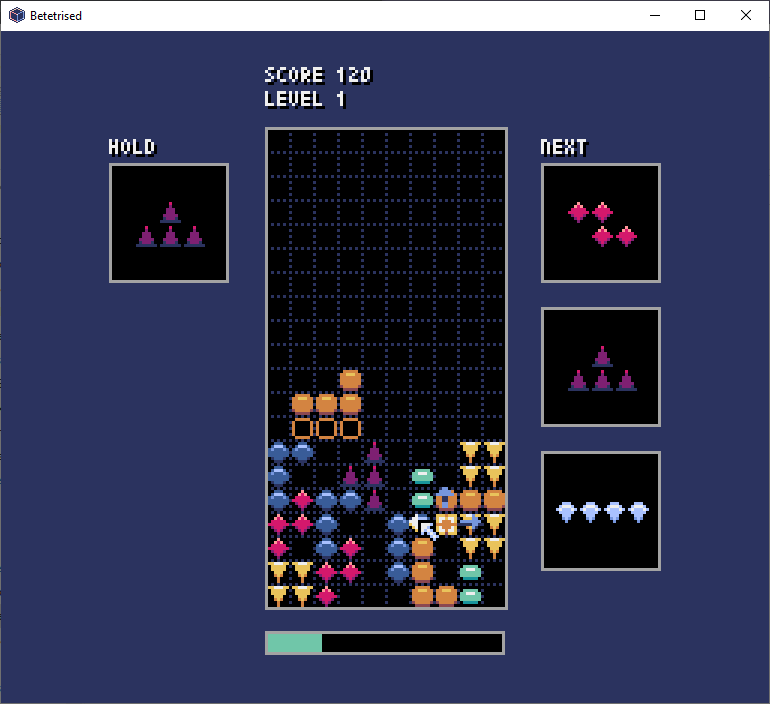The height and width of the screenshot is (704, 770).
Task: Click the orange-framed square beside the cursor
Action: (446, 524)
